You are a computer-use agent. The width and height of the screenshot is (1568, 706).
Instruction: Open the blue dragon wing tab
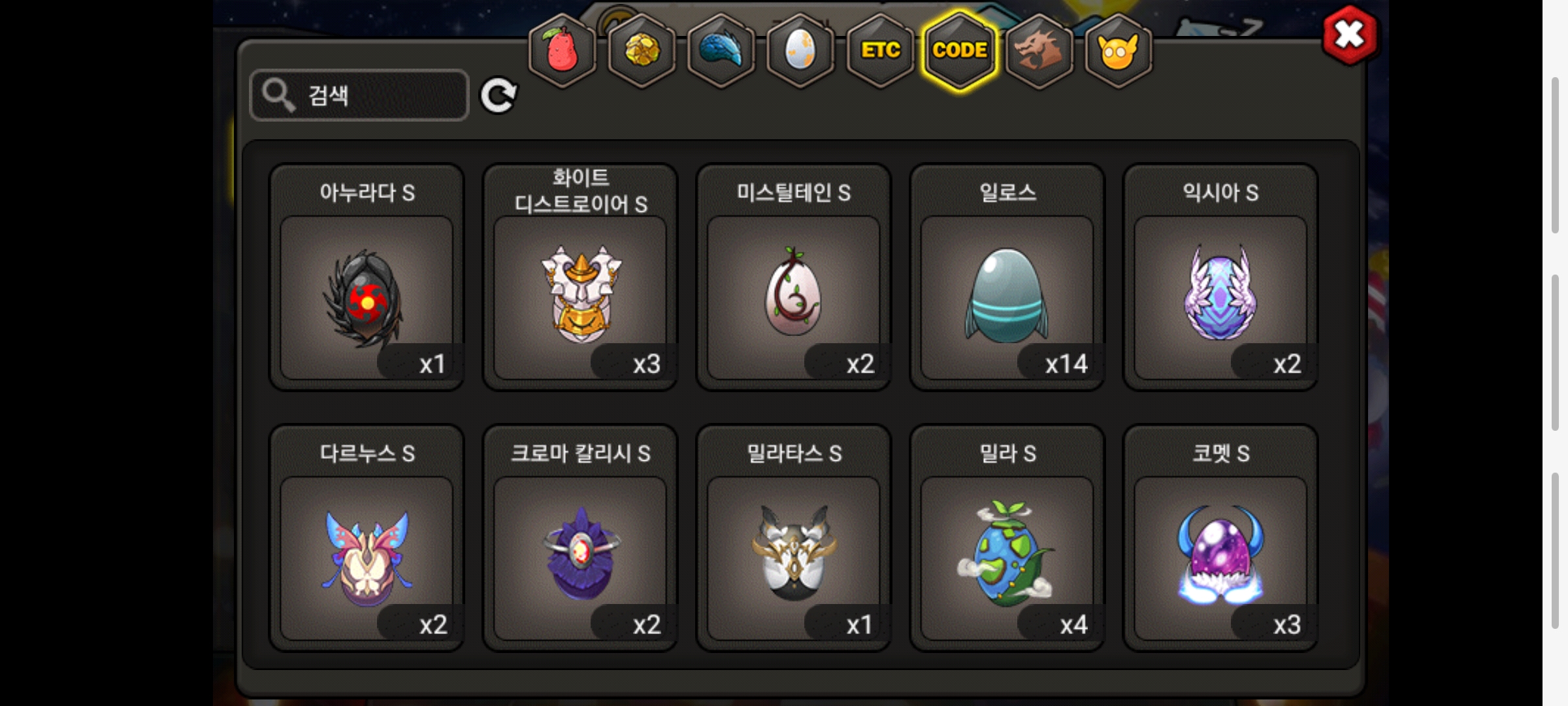[721, 50]
